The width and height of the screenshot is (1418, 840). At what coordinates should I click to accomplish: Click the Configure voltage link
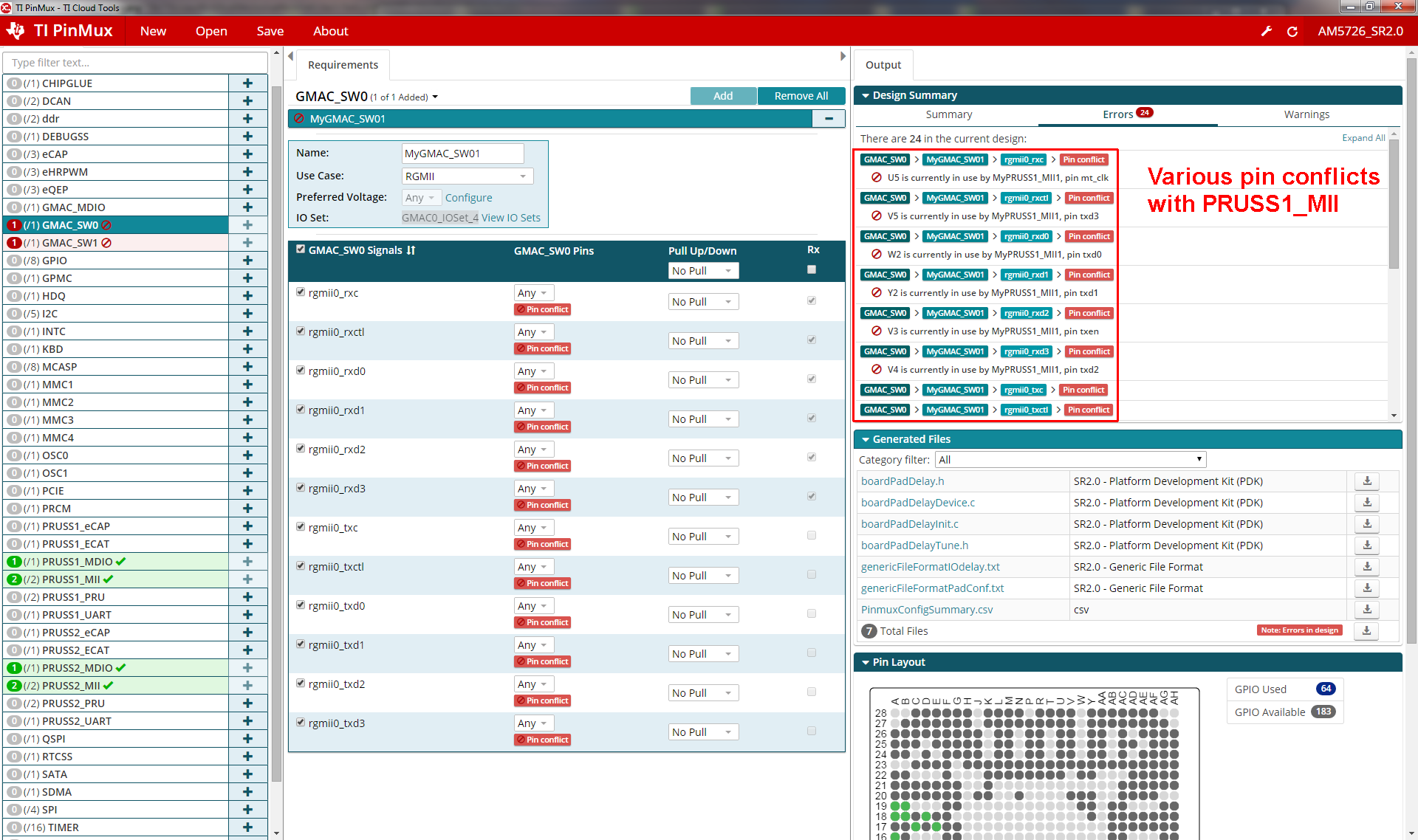(468, 198)
